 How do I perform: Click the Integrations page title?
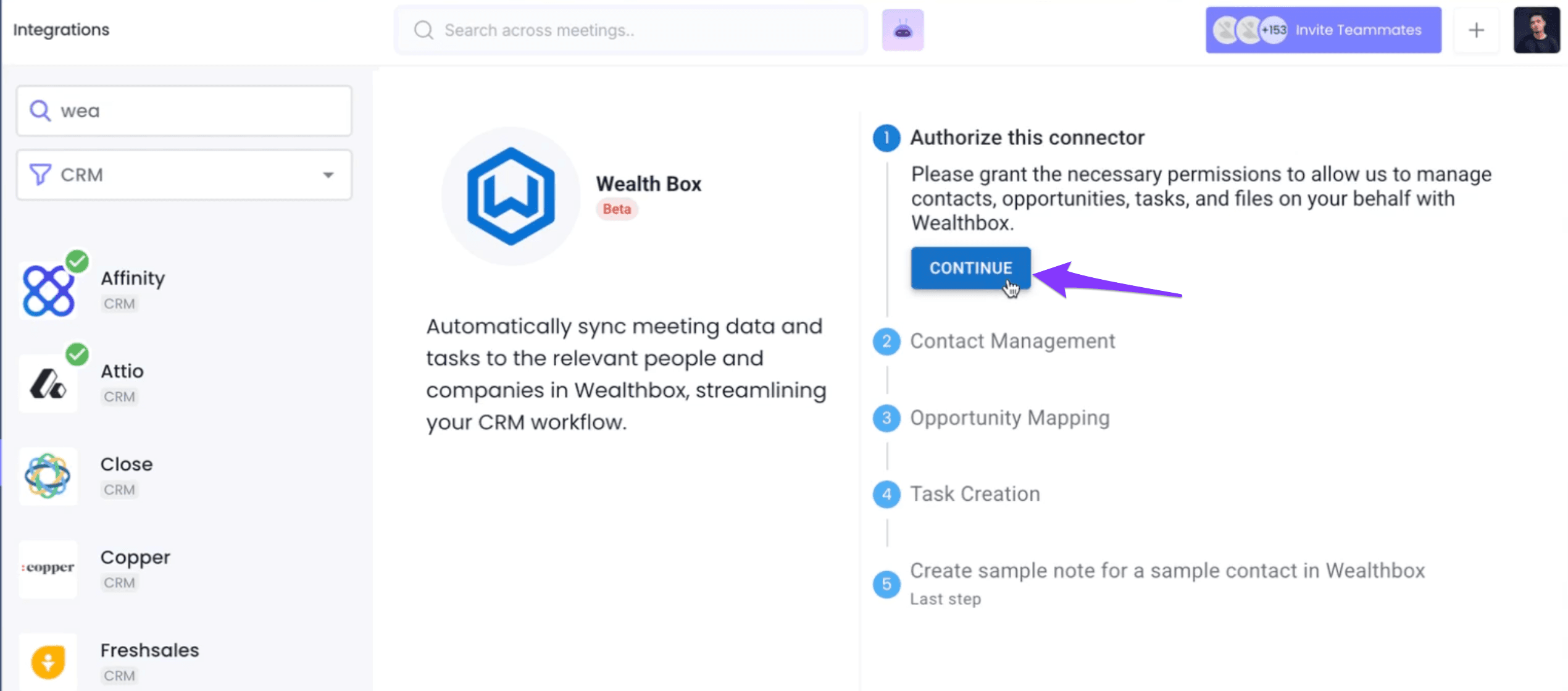coord(61,30)
